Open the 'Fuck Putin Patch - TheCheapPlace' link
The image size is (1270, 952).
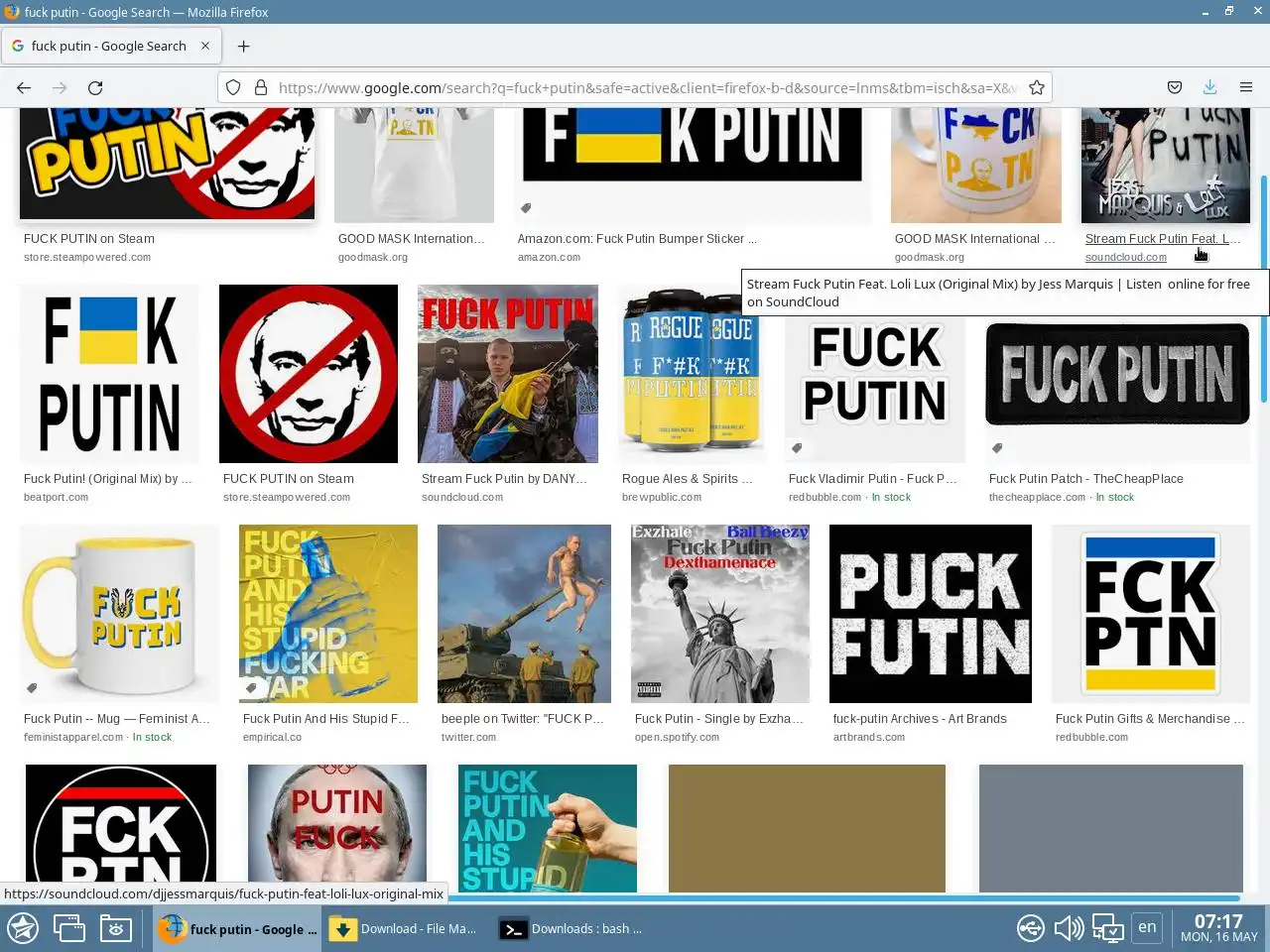[1086, 478]
